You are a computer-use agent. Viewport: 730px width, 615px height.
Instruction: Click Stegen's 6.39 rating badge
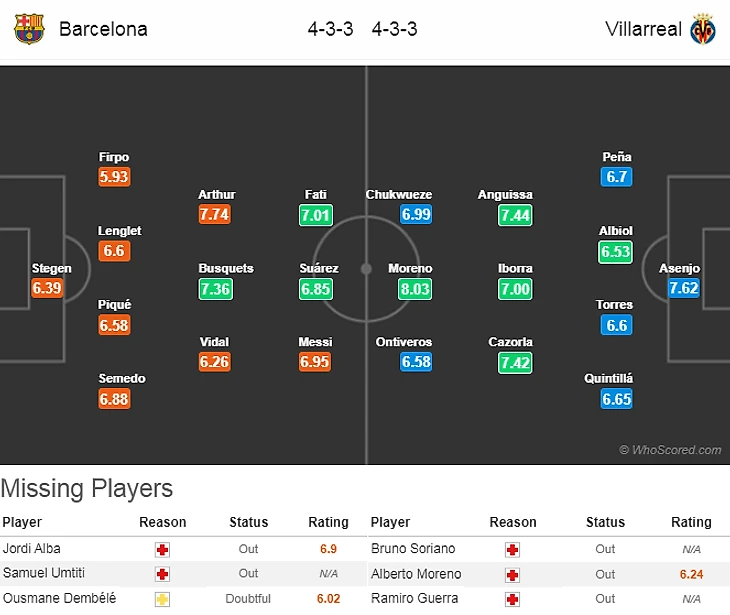pyautogui.click(x=47, y=288)
